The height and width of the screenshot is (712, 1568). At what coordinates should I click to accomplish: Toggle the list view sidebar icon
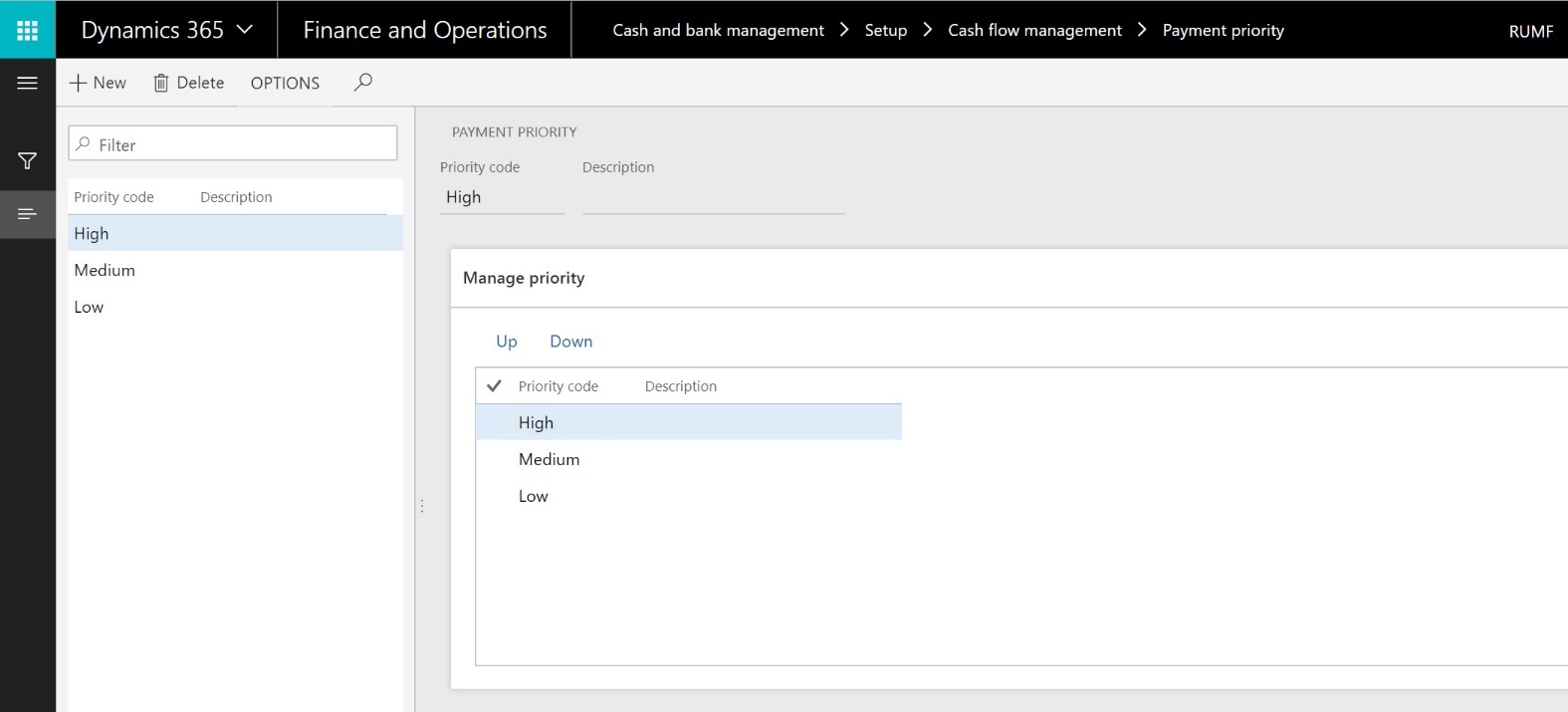coord(28,213)
